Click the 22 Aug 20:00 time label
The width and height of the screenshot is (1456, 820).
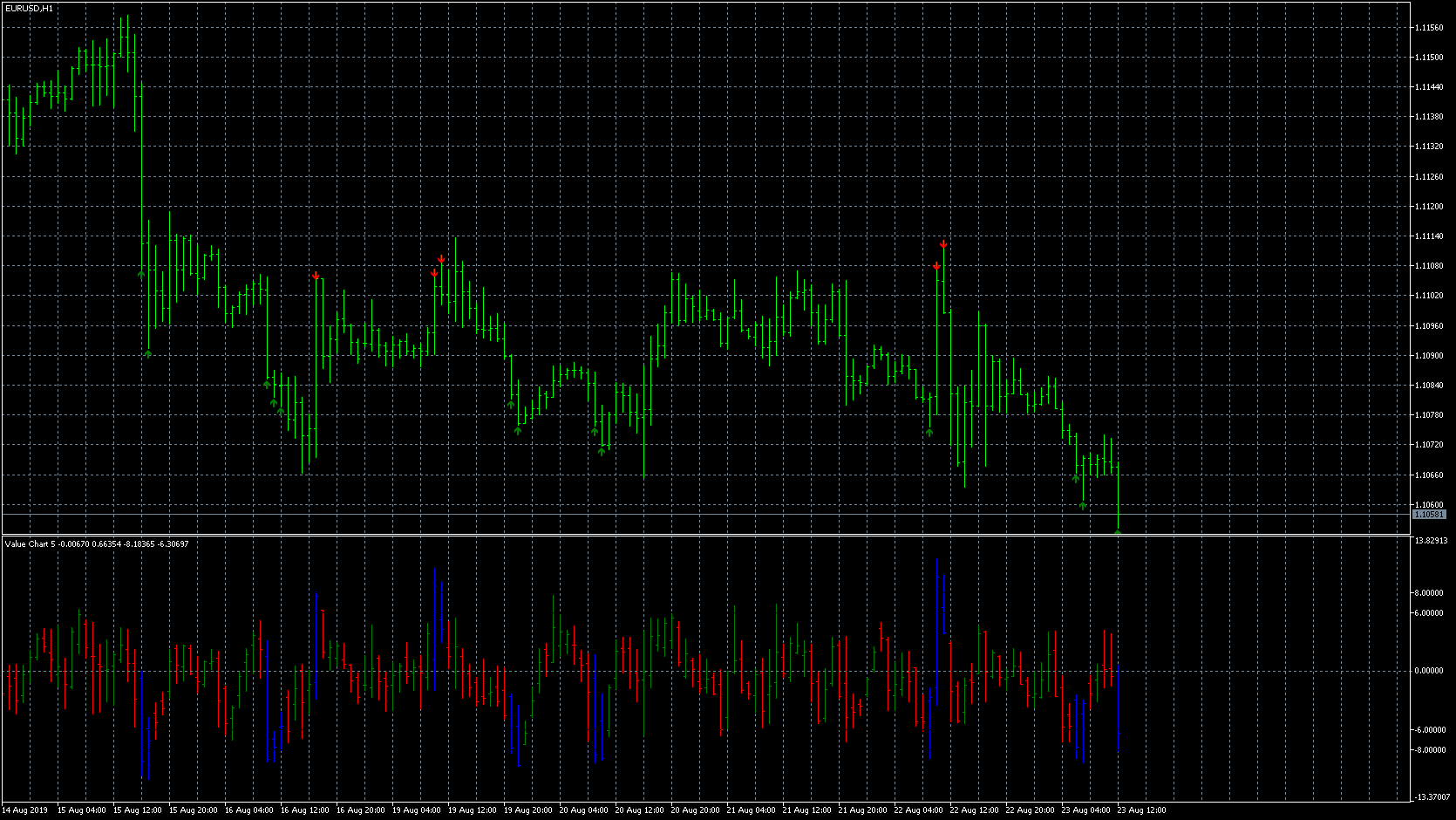1031,810
